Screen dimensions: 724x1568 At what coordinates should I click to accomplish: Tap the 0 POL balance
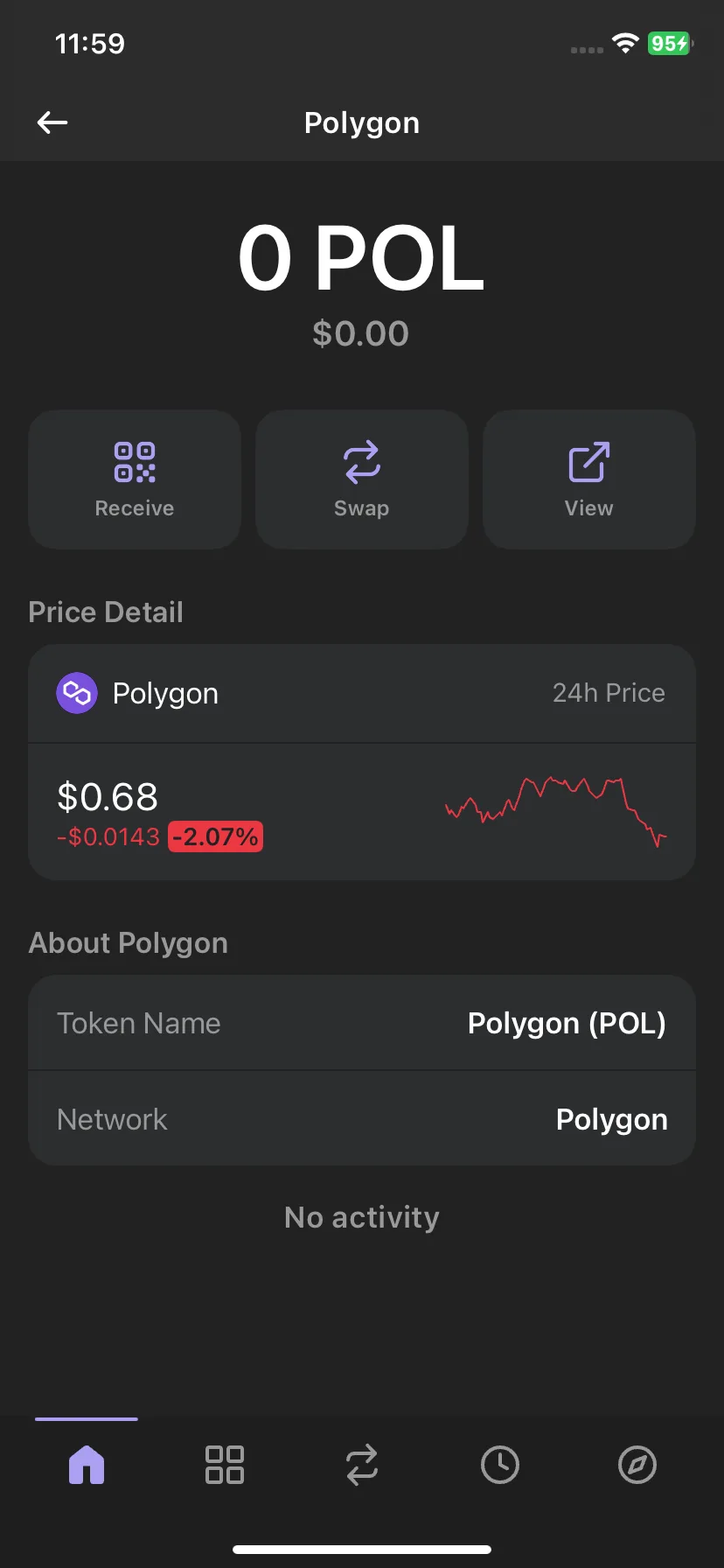pyautogui.click(x=361, y=258)
